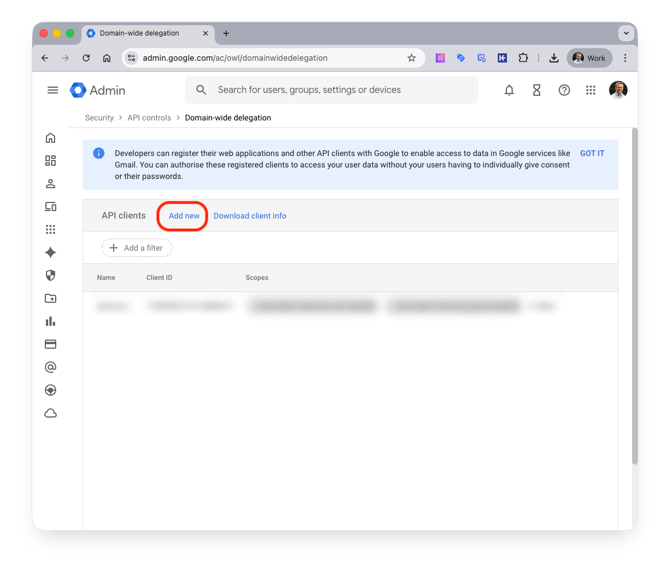Navigate to the API controls breadcrumb
The height and width of the screenshot is (573, 670).
(149, 118)
